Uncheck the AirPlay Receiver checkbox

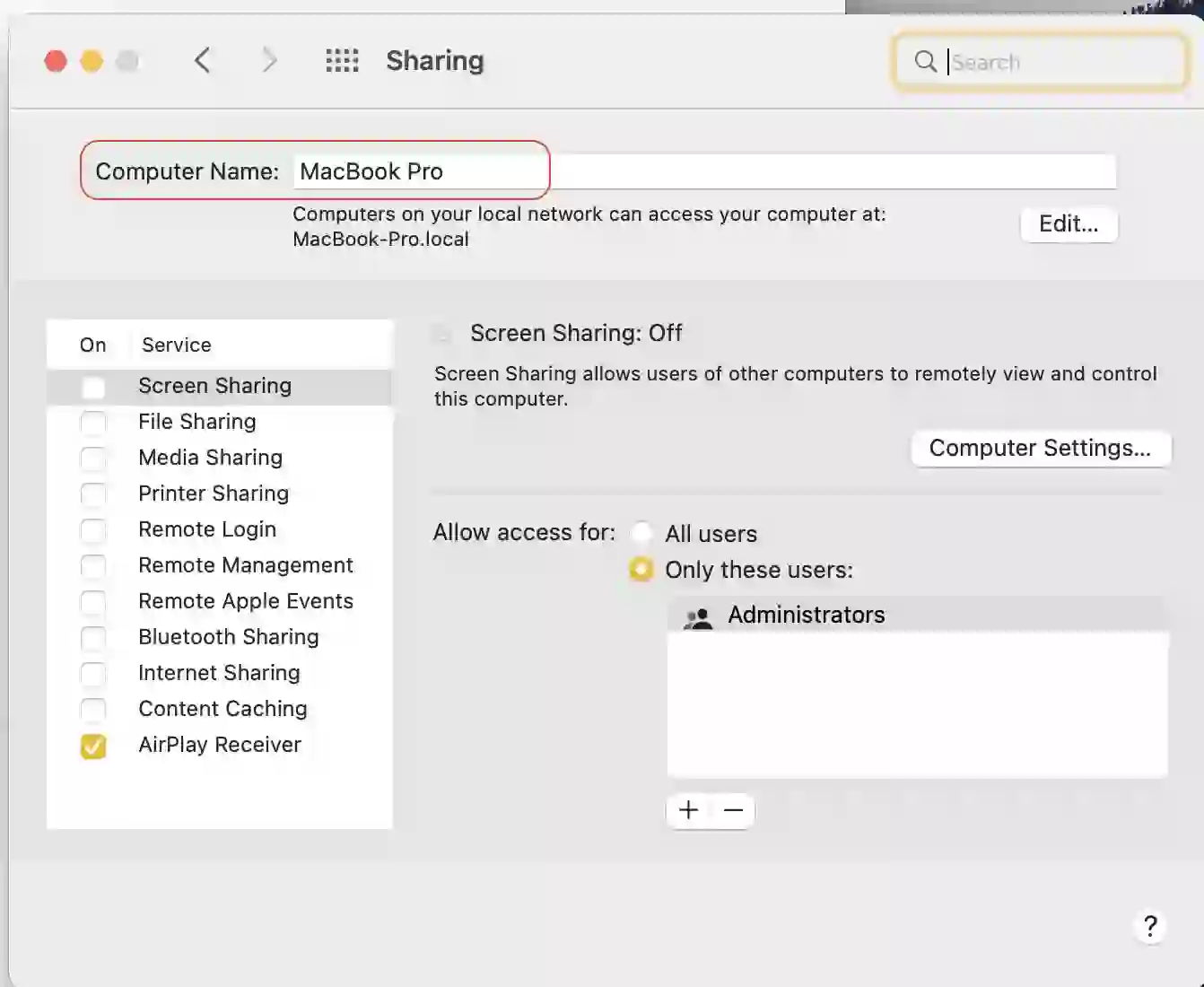[x=93, y=746]
